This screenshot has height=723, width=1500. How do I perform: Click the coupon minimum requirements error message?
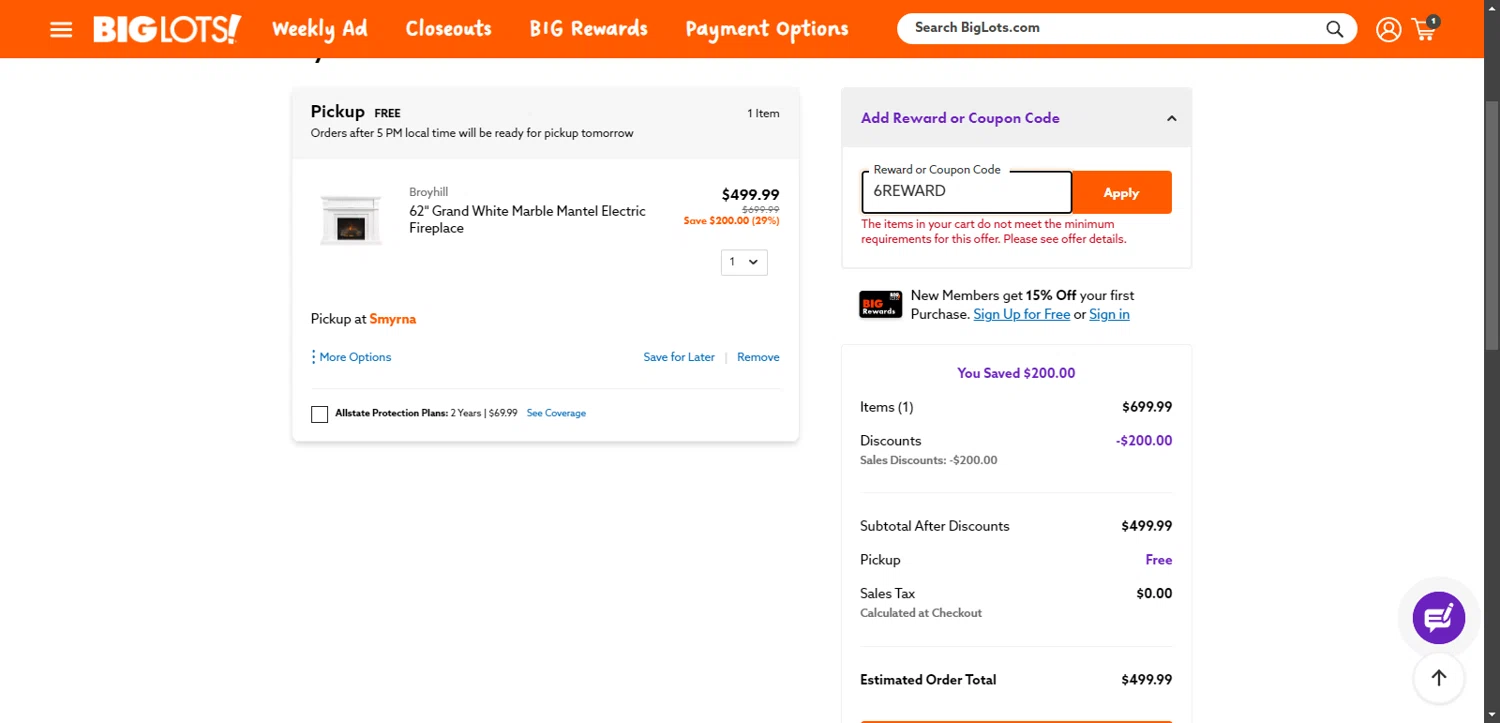tap(994, 232)
